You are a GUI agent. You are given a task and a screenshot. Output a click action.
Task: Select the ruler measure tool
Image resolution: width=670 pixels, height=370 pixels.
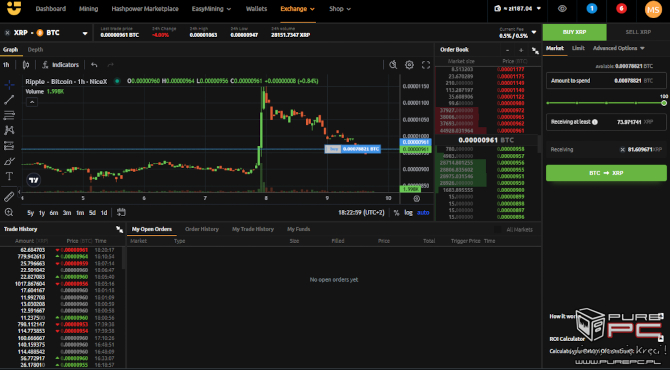tap(9, 197)
